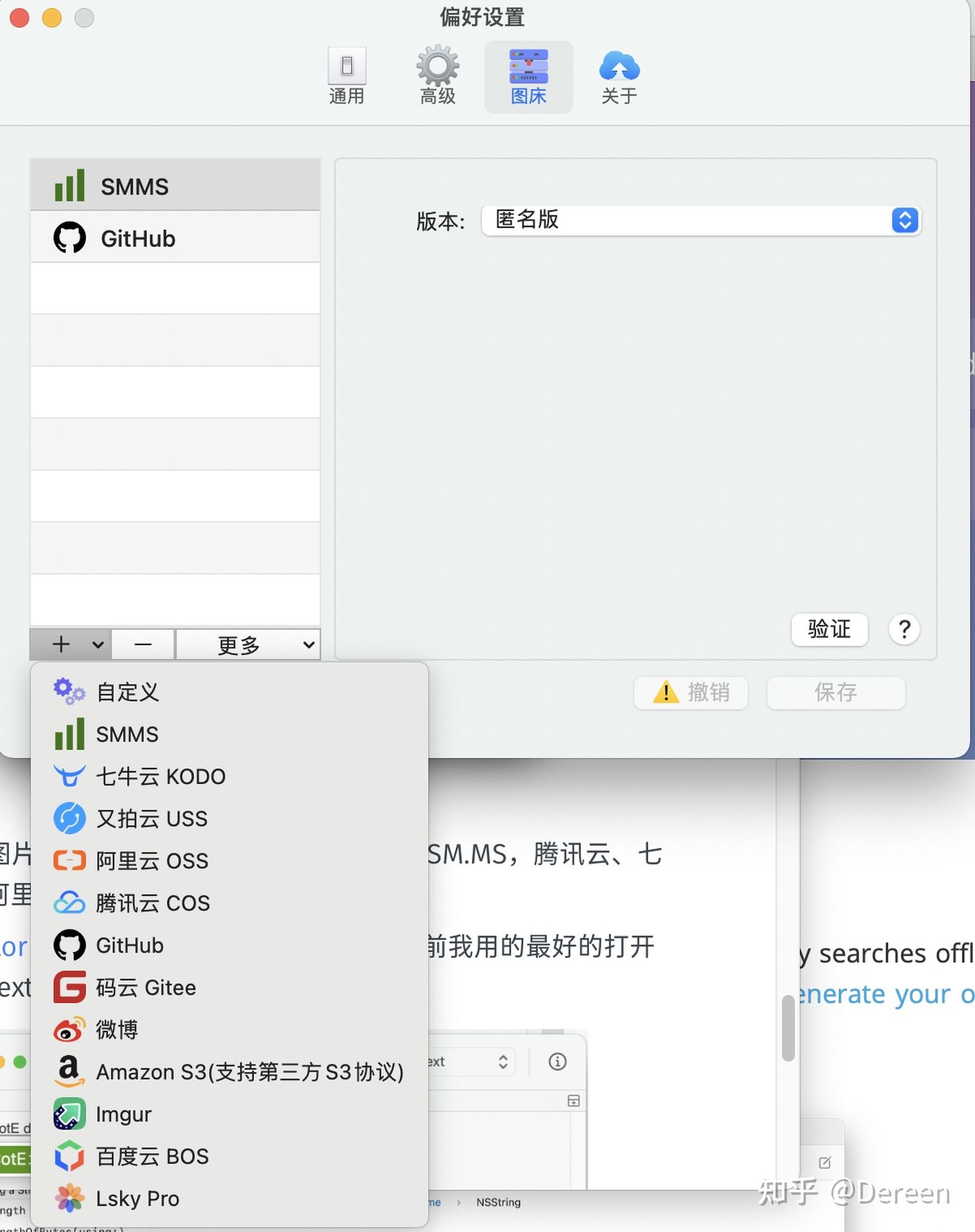
Task: Click the scrollbar thumb in background window
Action: pos(787,1027)
